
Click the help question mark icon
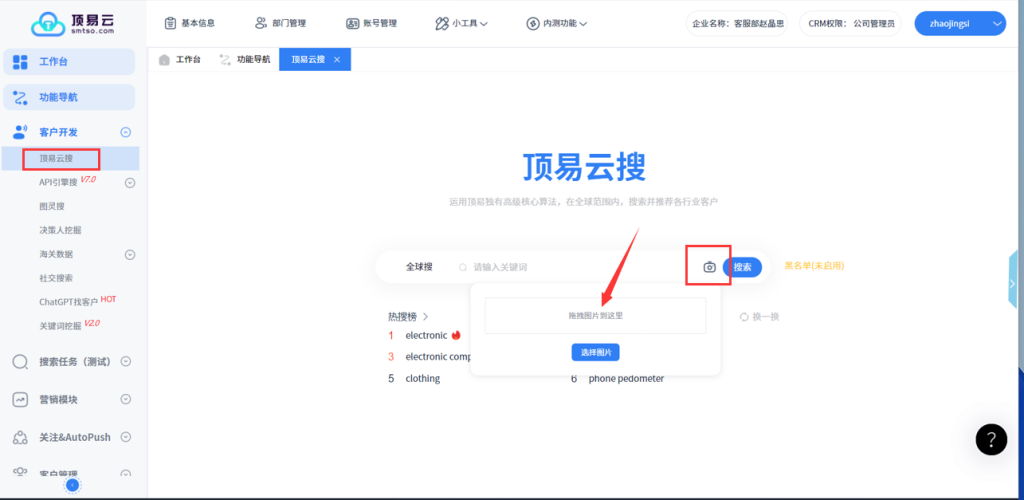click(990, 439)
